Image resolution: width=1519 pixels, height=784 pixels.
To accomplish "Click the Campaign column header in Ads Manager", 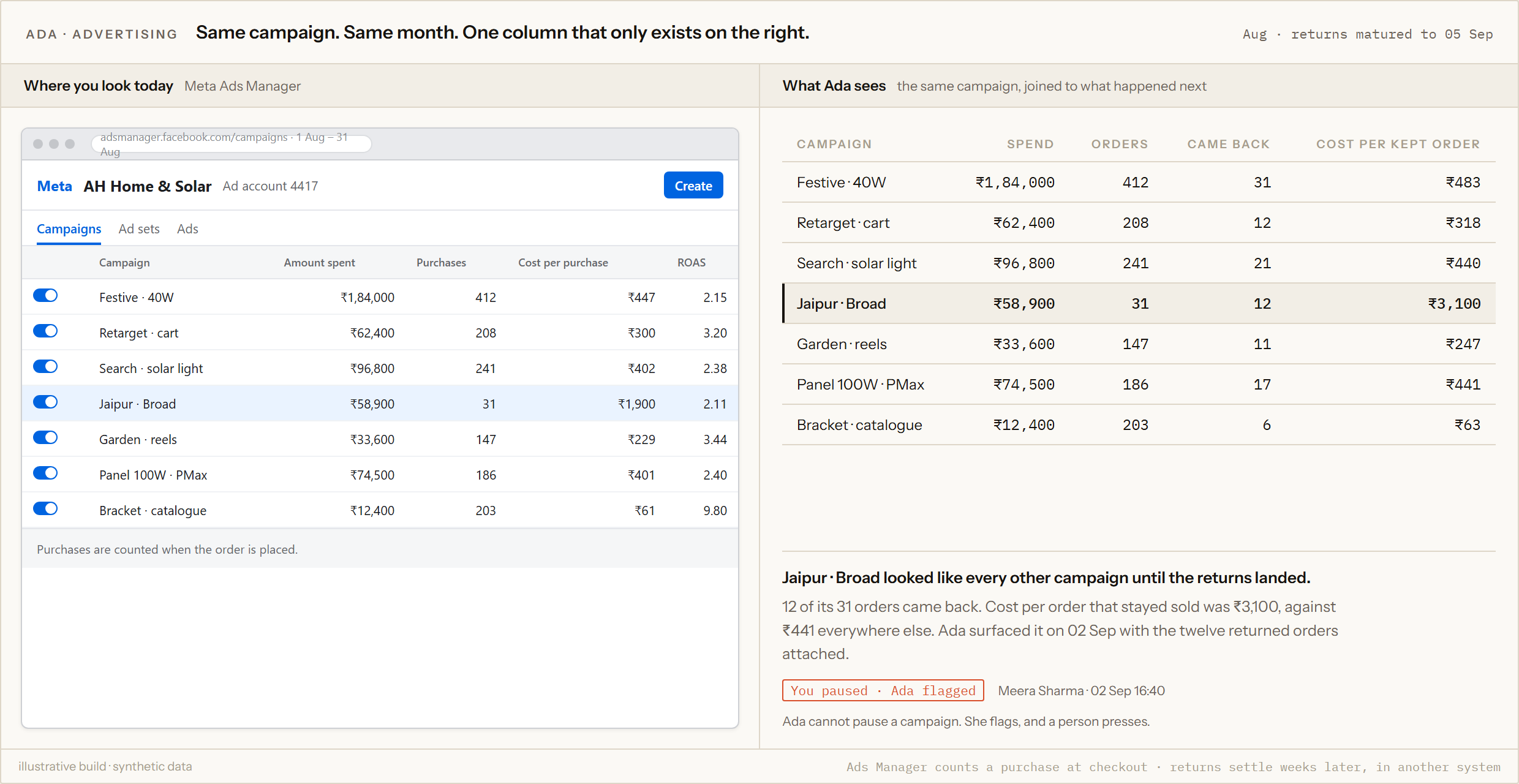I will pos(124,263).
